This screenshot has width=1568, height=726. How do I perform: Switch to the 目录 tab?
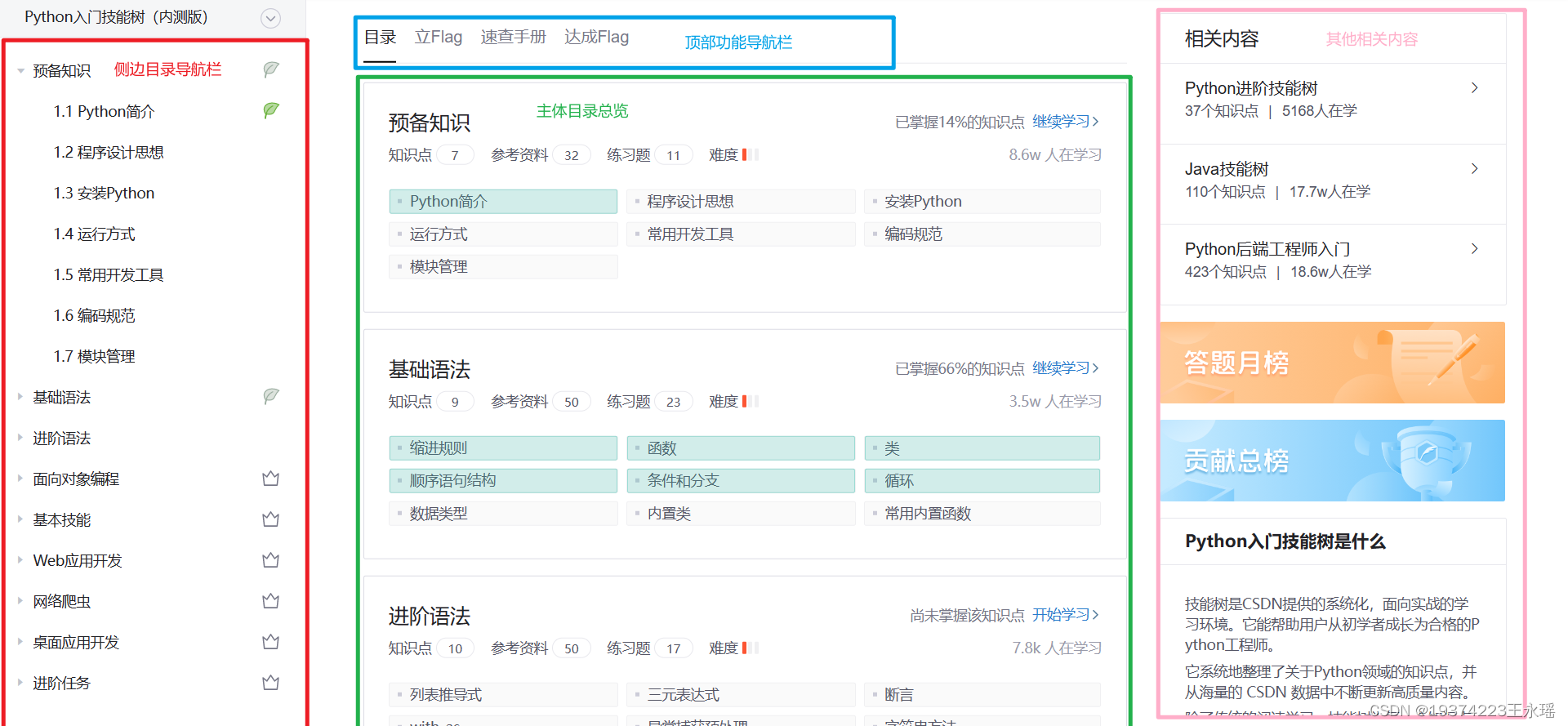(x=380, y=38)
